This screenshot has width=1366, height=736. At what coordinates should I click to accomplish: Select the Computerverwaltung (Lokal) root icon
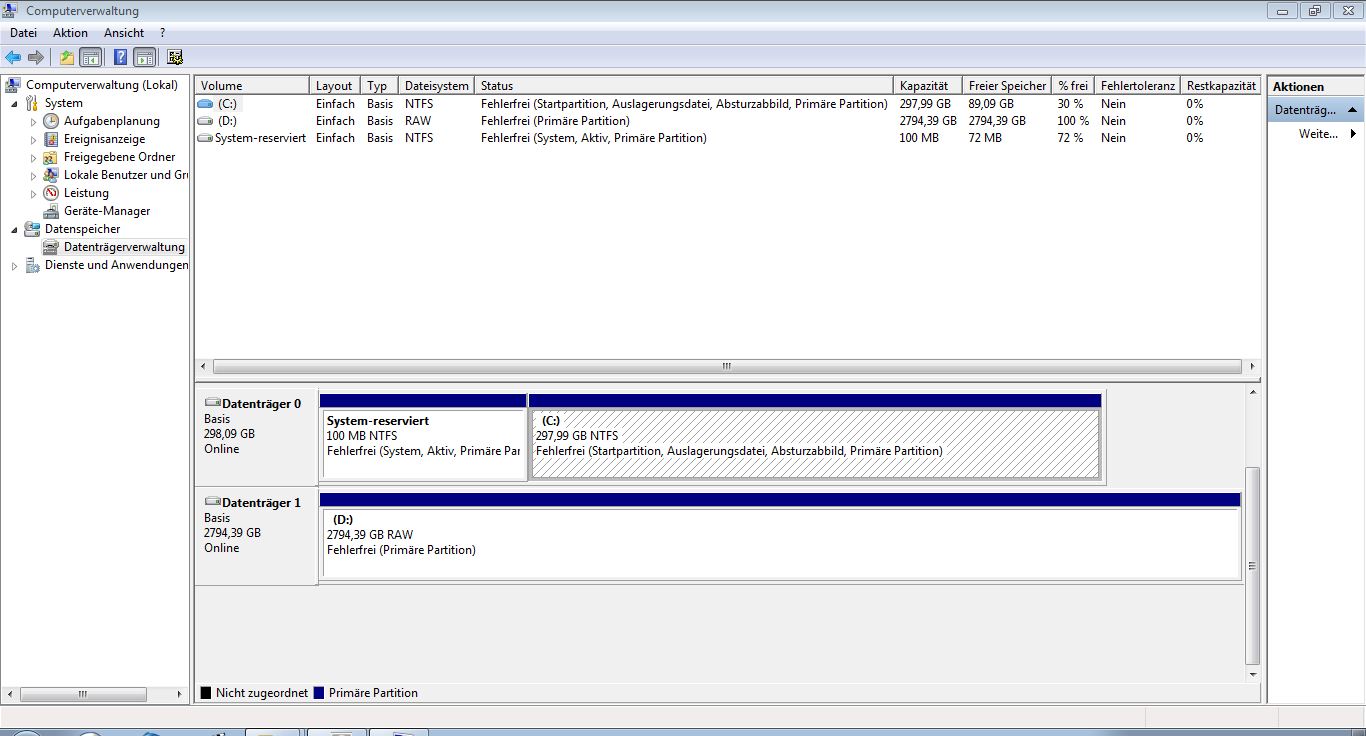14,85
